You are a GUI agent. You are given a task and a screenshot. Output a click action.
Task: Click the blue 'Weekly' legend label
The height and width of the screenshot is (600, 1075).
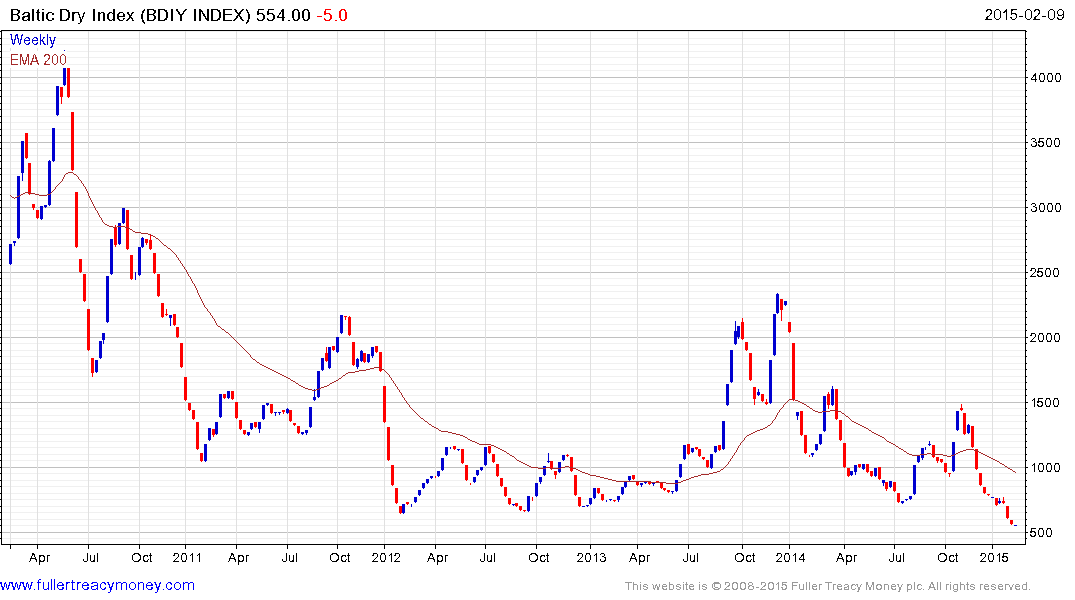pos(33,40)
